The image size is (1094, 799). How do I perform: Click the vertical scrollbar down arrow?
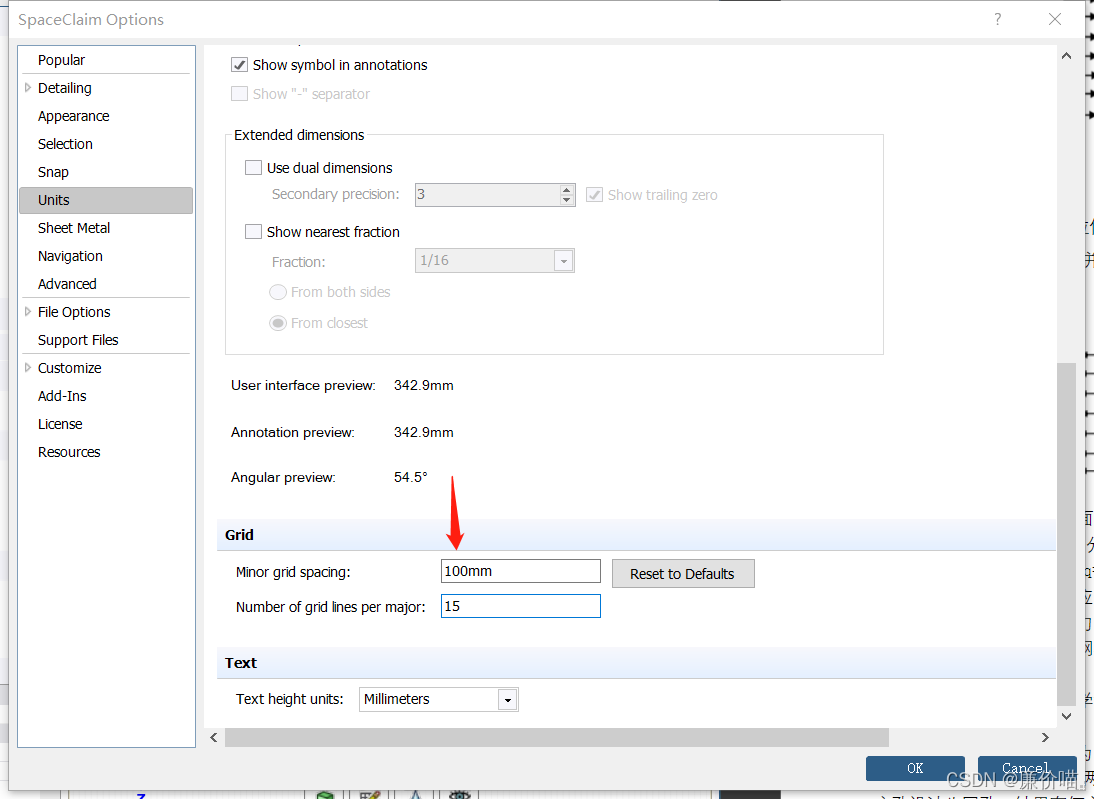pyautogui.click(x=1066, y=716)
